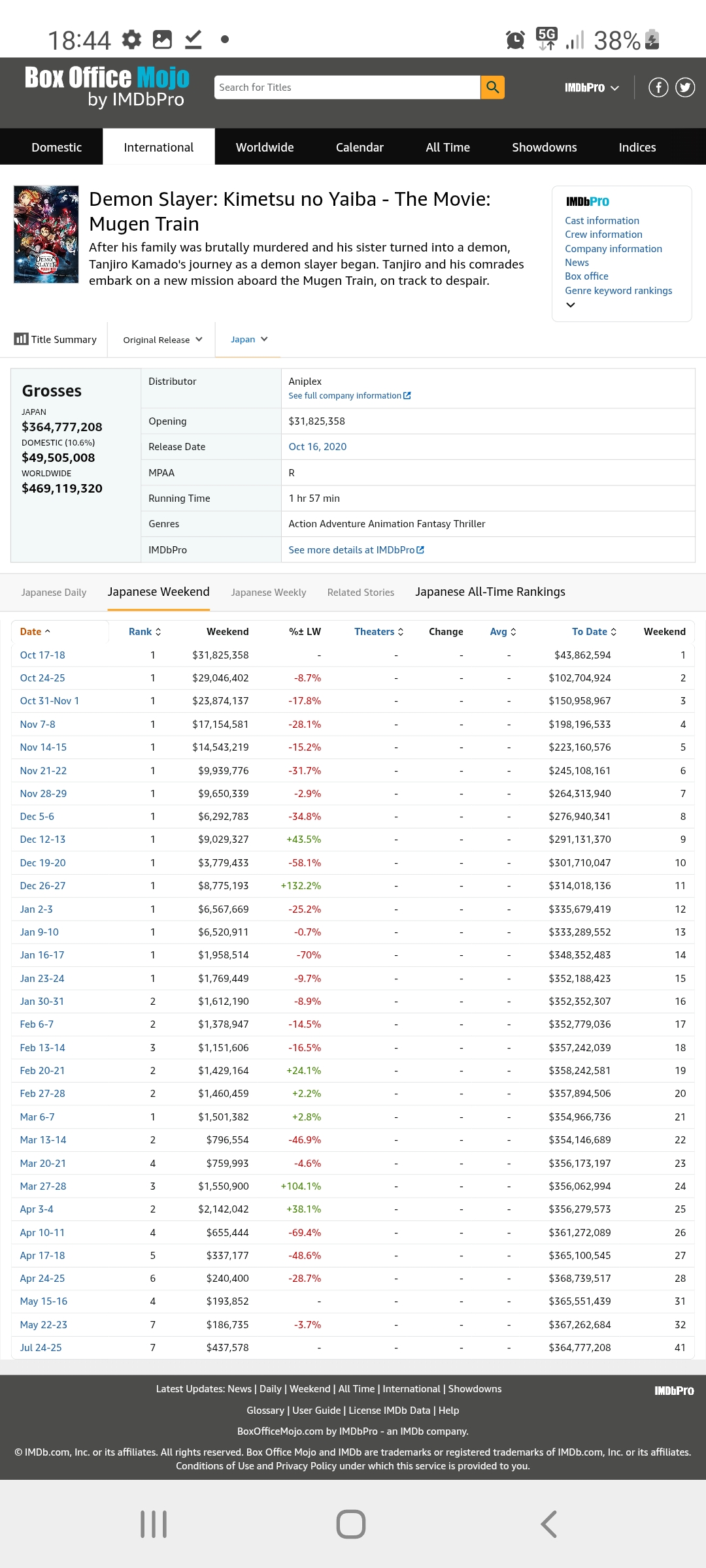Open the Original Release dropdown
The height and width of the screenshot is (1568, 706).
(x=163, y=340)
